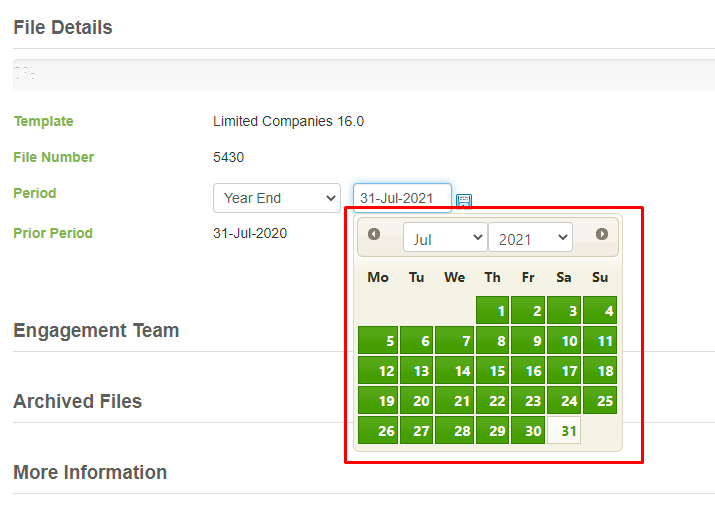Select day 28 in the calendar
The height and width of the screenshot is (530, 715).
click(455, 430)
